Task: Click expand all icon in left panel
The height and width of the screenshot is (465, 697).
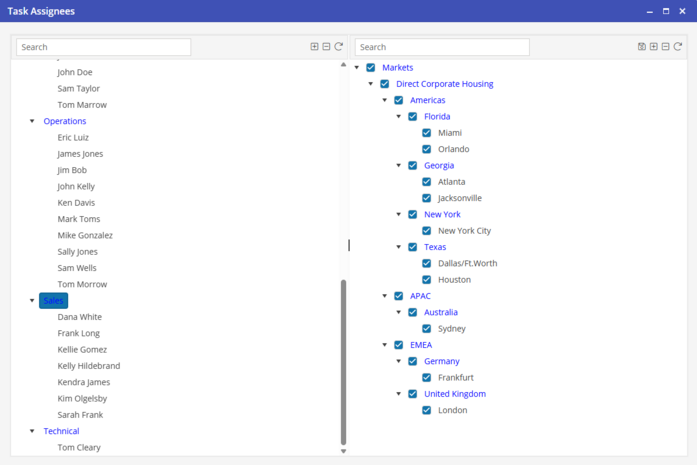Action: point(314,47)
